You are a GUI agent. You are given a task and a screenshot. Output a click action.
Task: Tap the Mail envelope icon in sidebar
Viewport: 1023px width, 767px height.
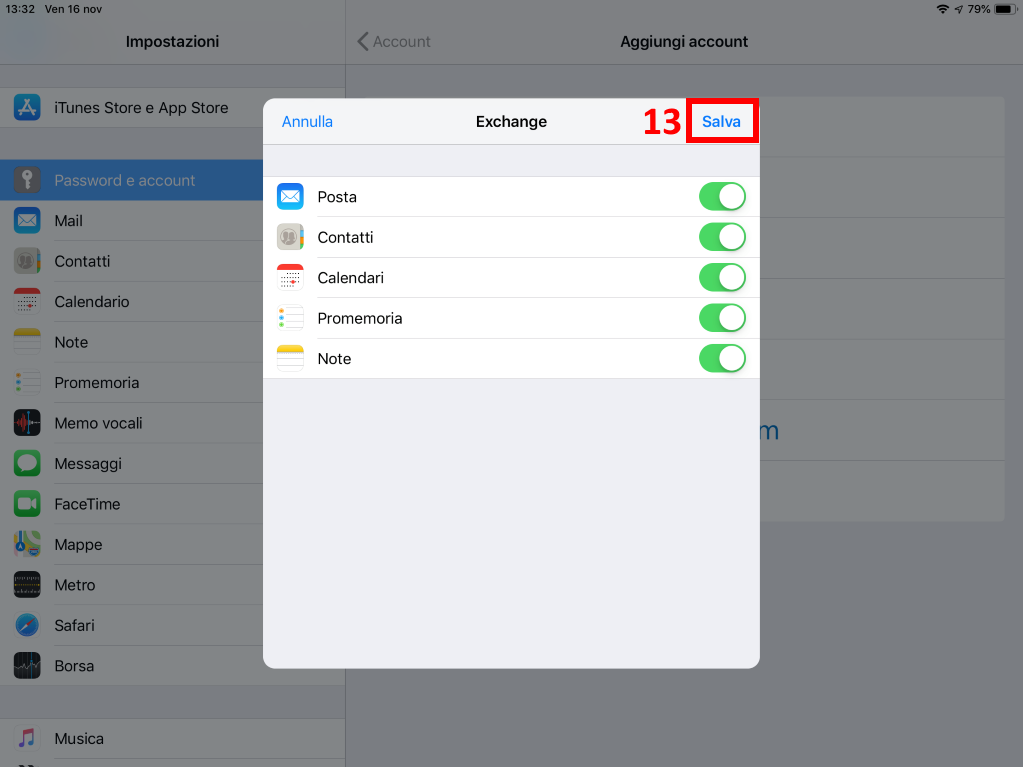(x=27, y=220)
